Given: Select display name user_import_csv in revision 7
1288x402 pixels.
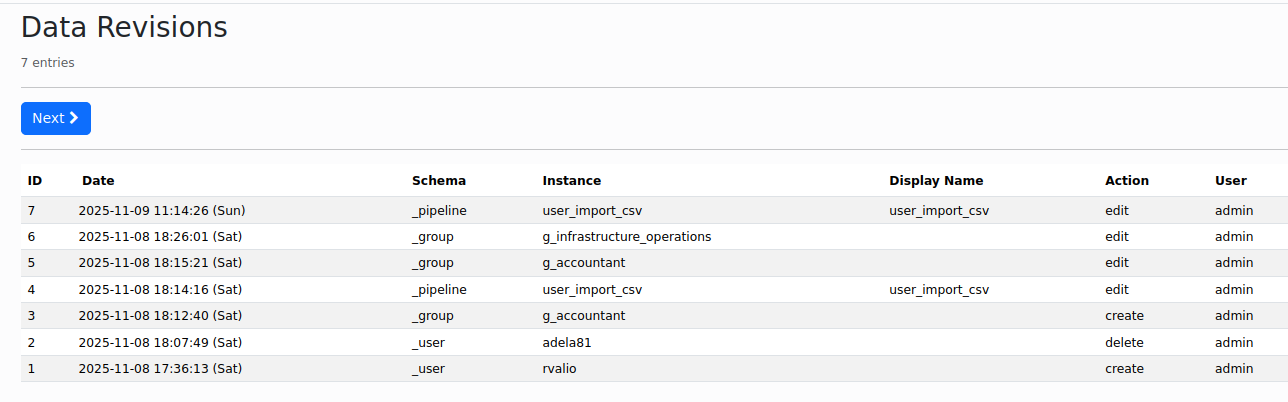Looking at the screenshot, I should 939,211.
